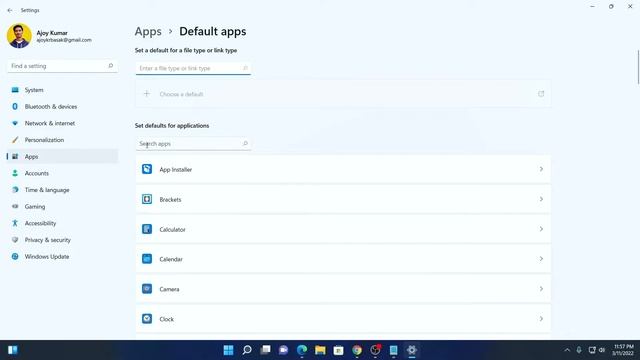The width and height of the screenshot is (640, 360).
Task: Open Gaming settings
Action: (62, 207)
